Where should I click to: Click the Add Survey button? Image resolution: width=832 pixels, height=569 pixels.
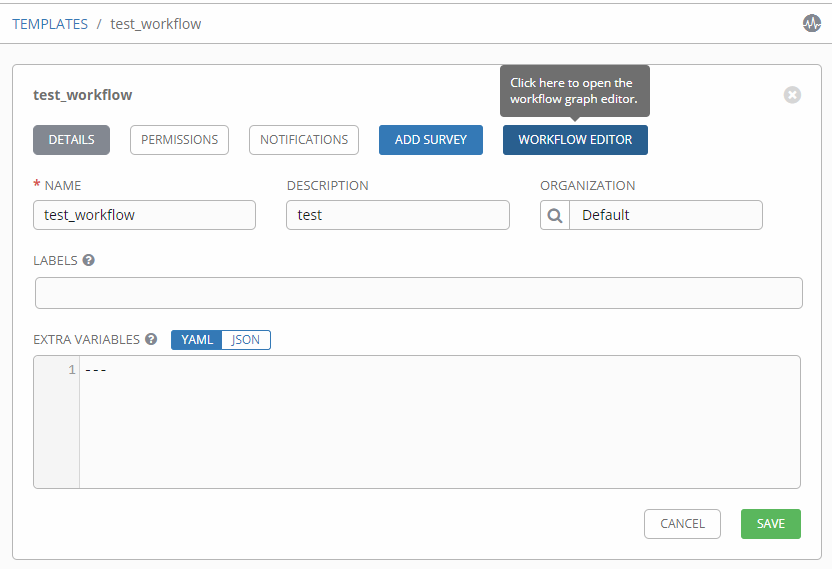[431, 140]
